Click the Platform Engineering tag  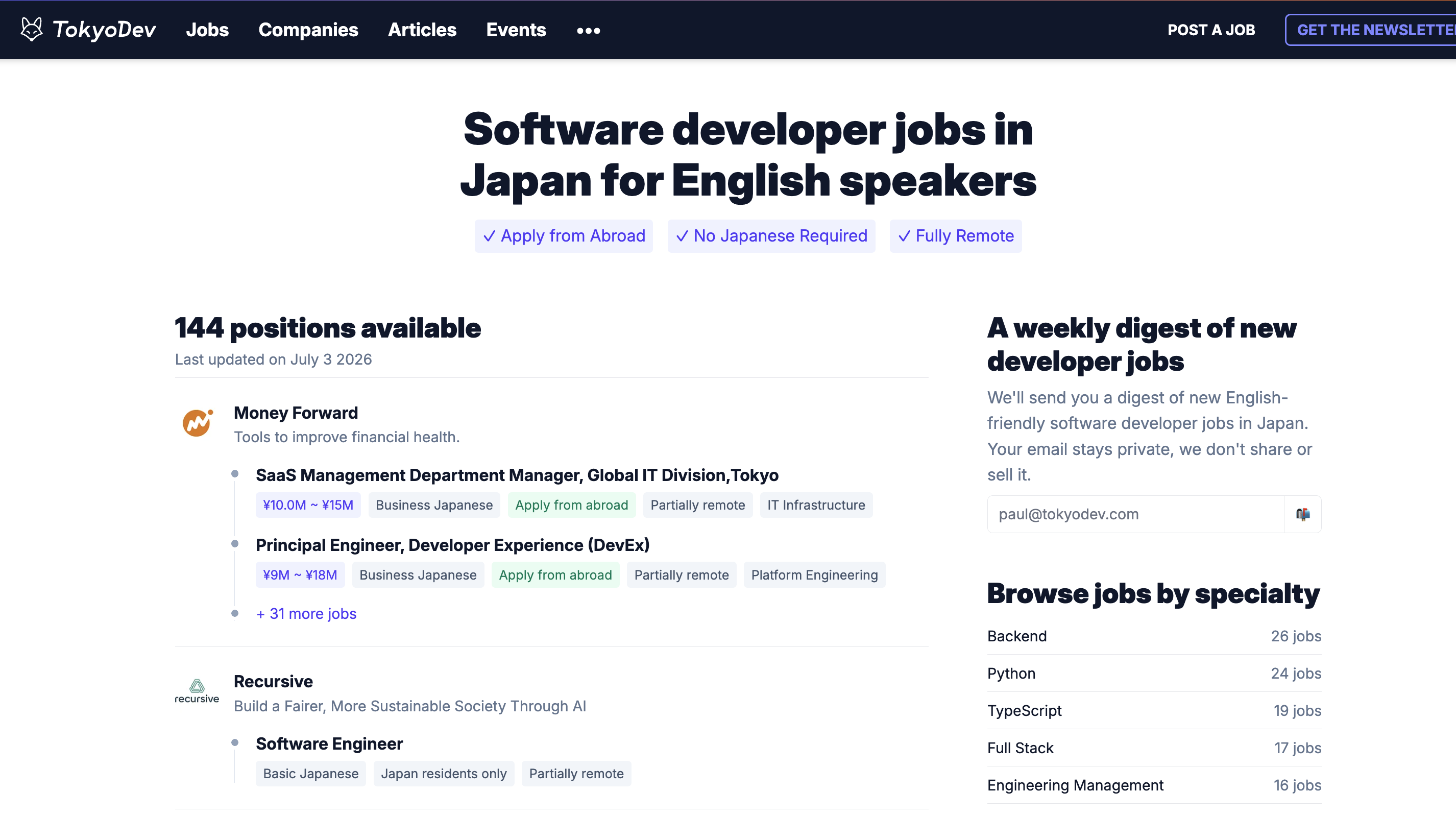(x=814, y=575)
